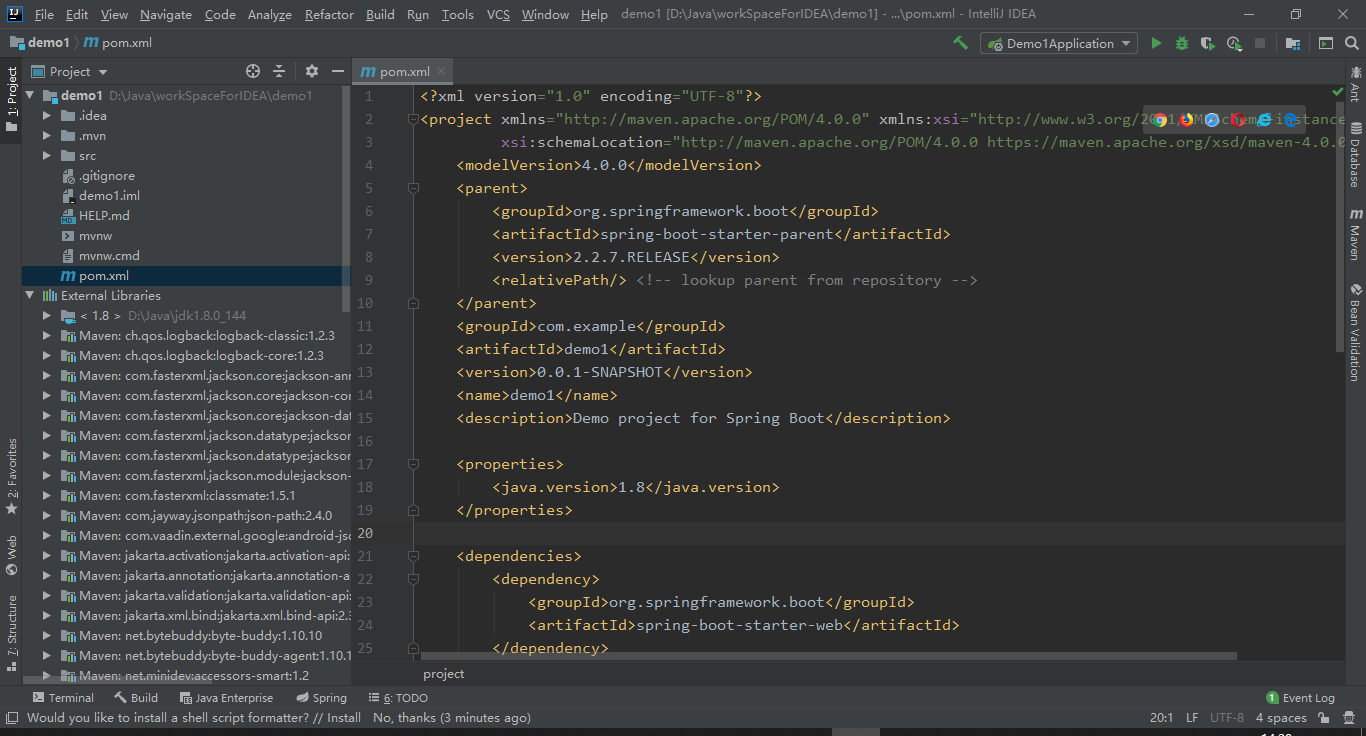The image size is (1366, 736).
Task: Open pom.xml in Chrome browser icon
Action: (x=1160, y=119)
